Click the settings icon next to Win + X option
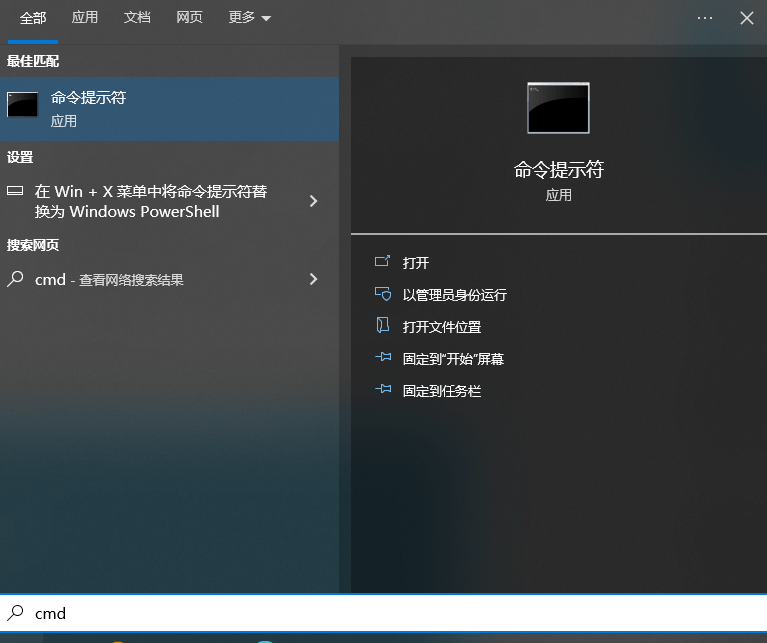This screenshot has height=643, width=767. click(x=16, y=191)
